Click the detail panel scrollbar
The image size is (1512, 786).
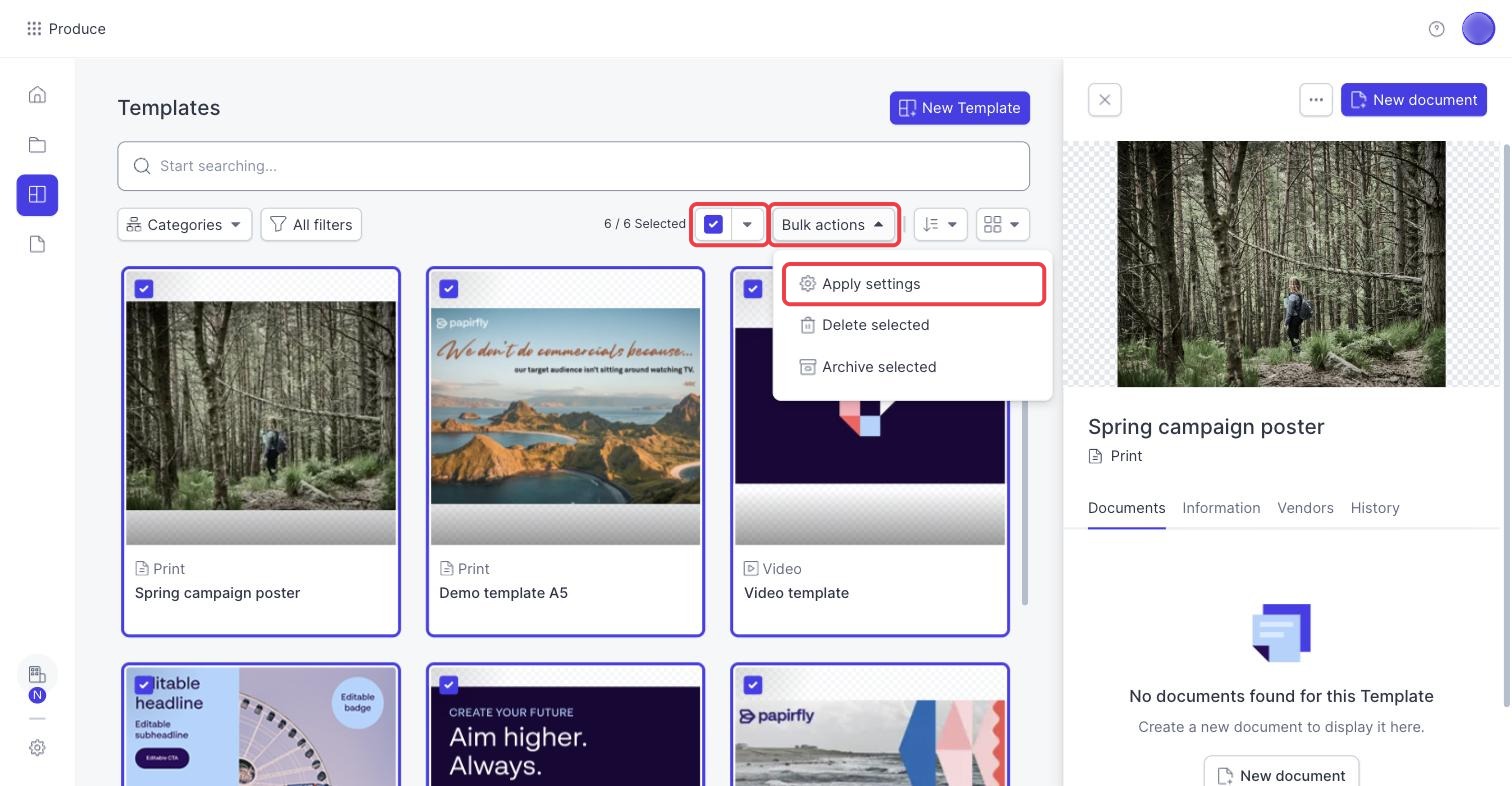pyautogui.click(x=1507, y=425)
